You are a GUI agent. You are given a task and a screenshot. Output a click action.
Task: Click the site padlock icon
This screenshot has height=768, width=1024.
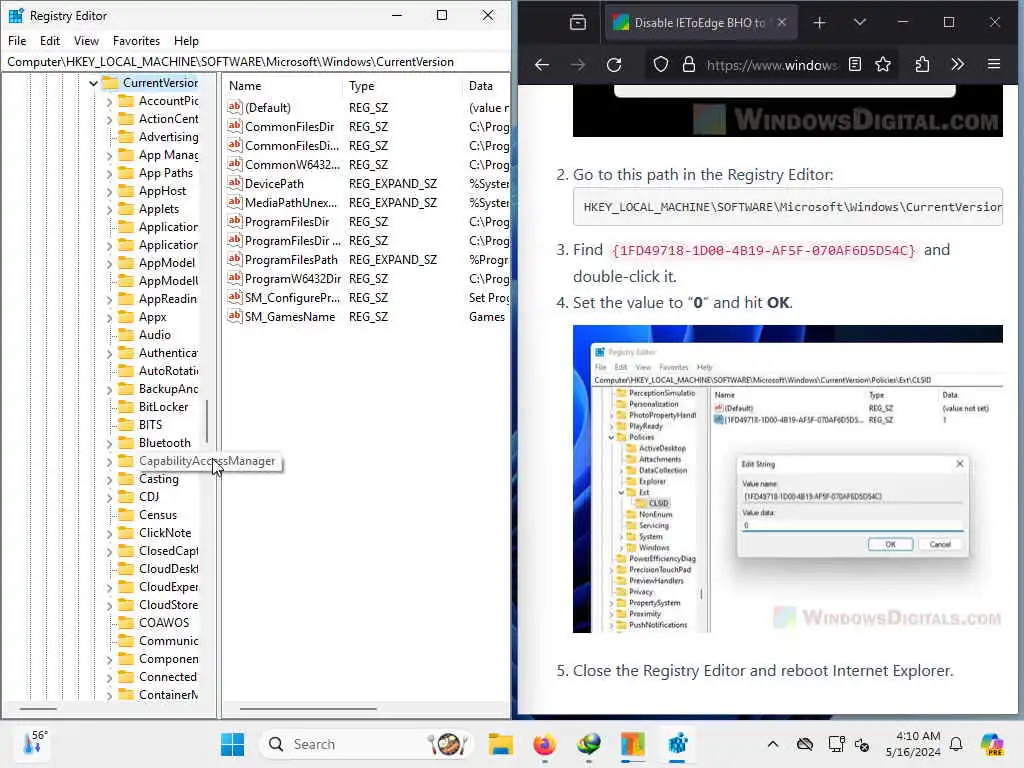click(x=688, y=64)
